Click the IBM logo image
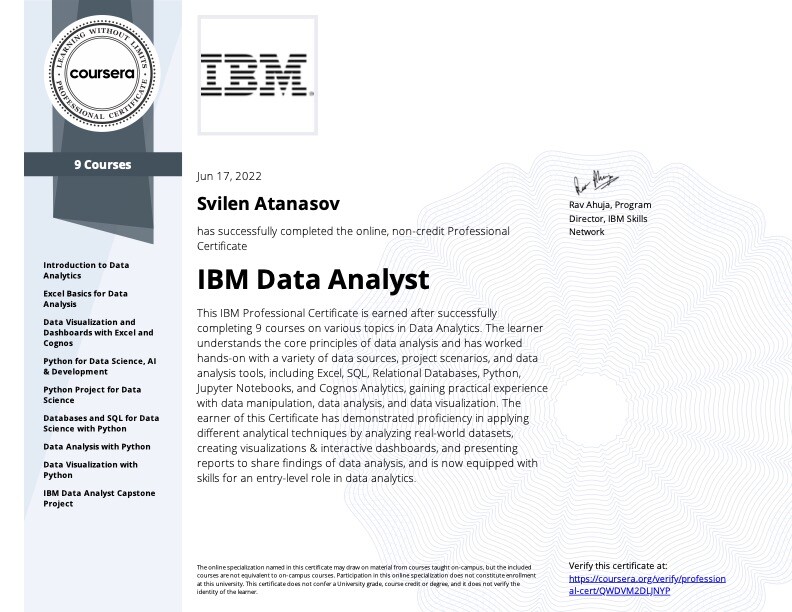The height and width of the screenshot is (612, 792). (x=258, y=75)
